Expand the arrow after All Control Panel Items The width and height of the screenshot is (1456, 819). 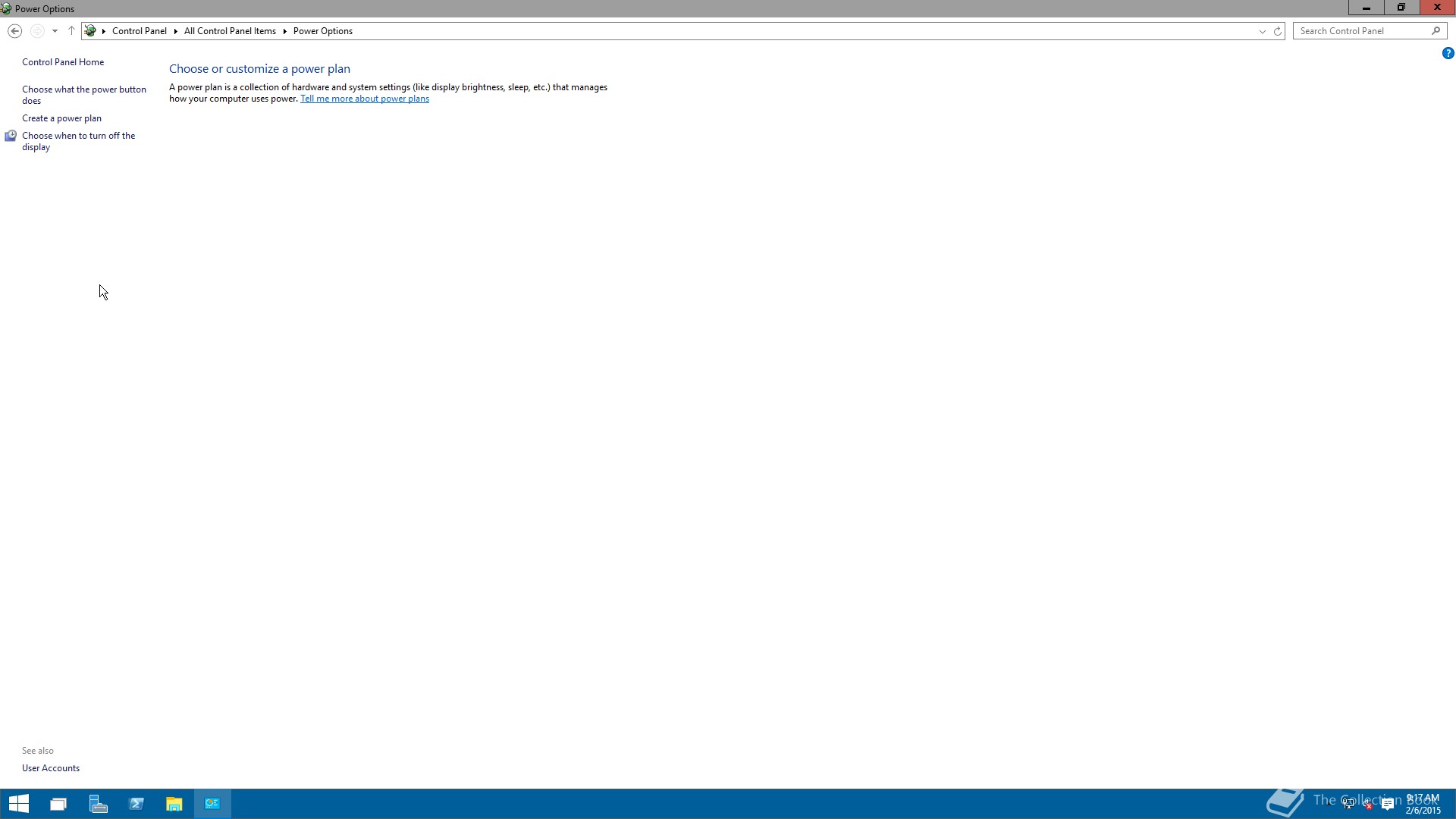(x=284, y=31)
